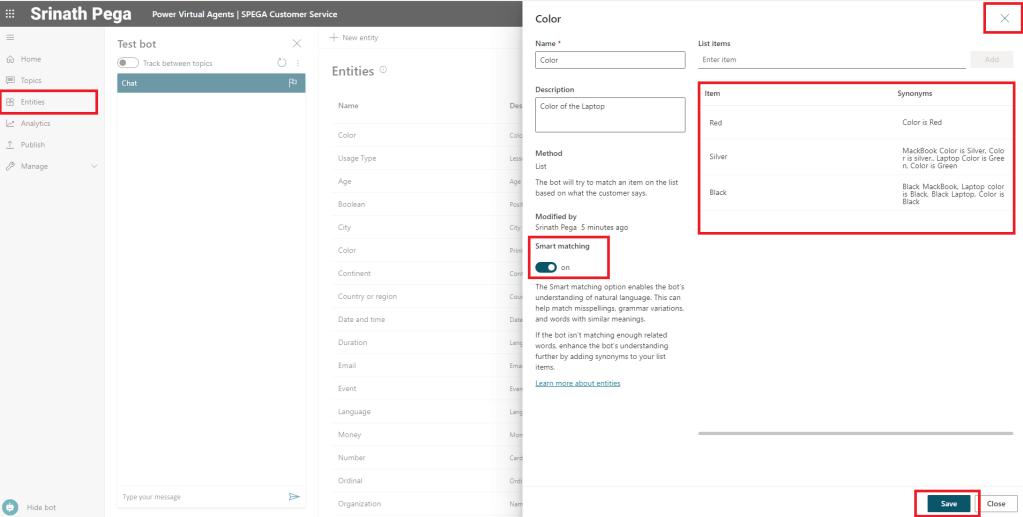Click the Entities info icon
The width and height of the screenshot is (1023, 517).
click(384, 70)
